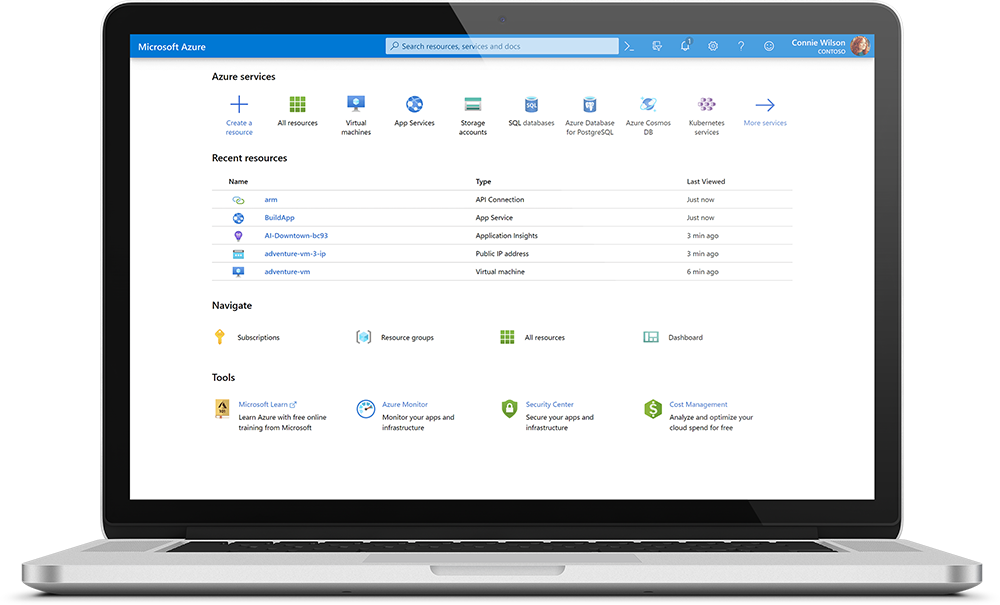Go to Subscriptions
Screen dimensions: 1000x605
pyautogui.click(x=258, y=337)
